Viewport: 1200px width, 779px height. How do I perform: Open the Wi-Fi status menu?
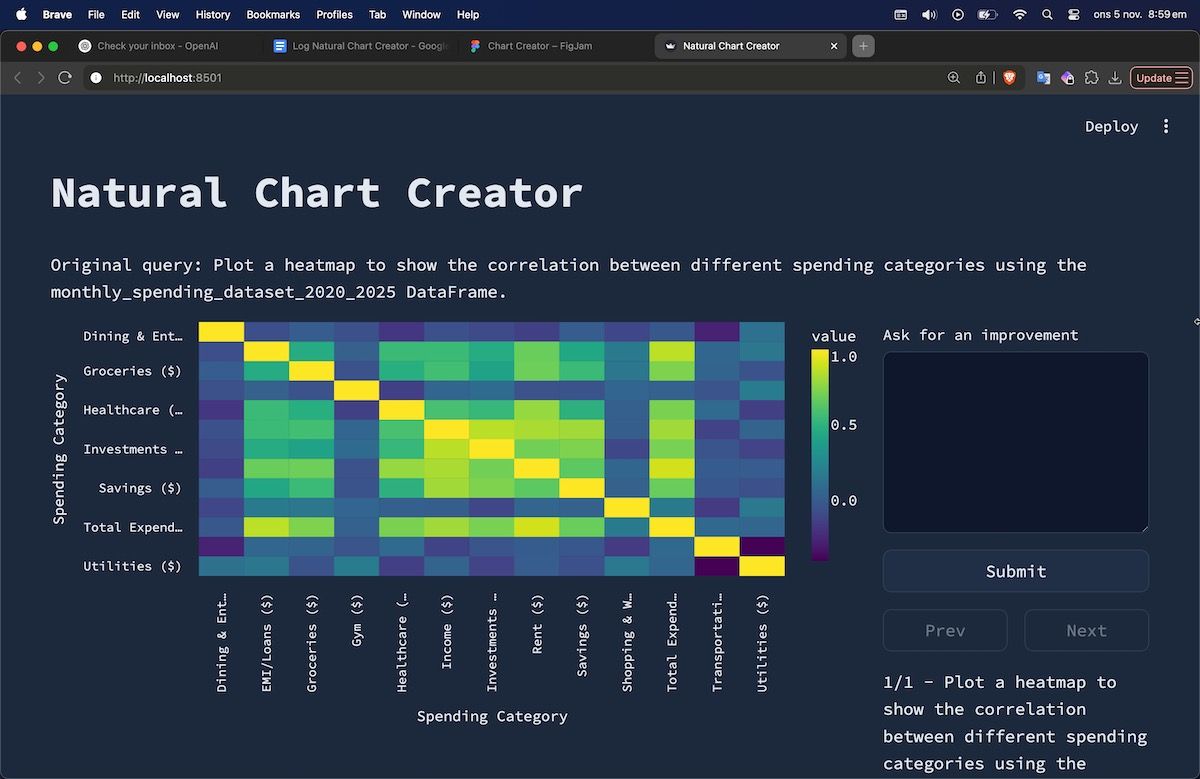tap(1019, 15)
